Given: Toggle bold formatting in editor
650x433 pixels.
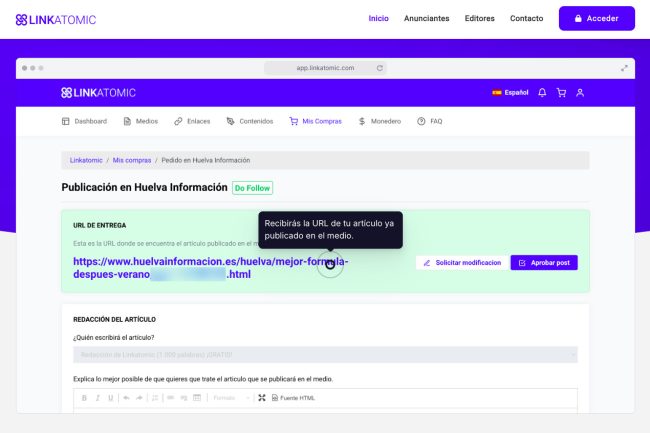Looking at the screenshot, I should (83, 398).
